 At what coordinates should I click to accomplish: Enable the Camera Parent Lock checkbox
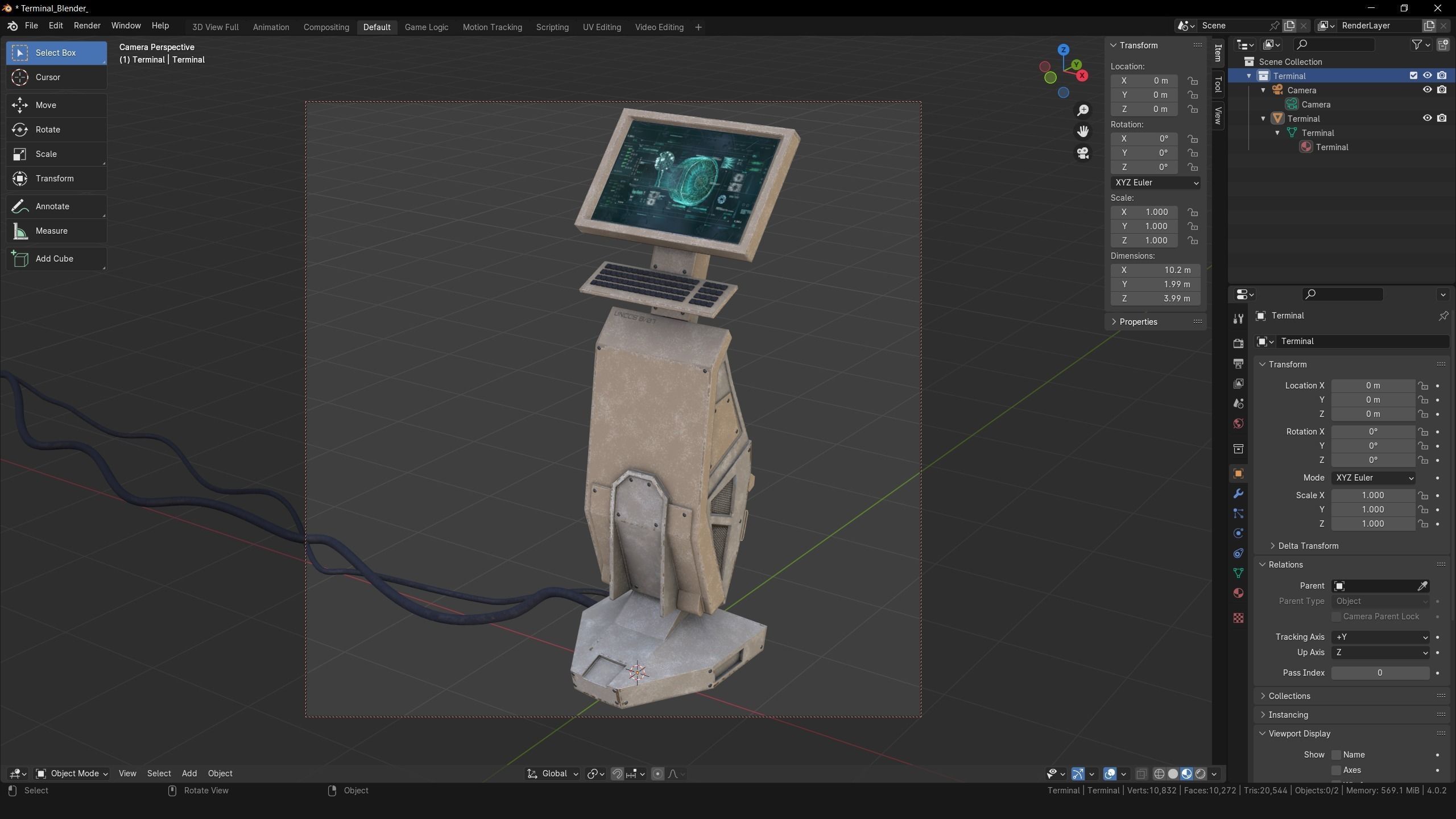(x=1336, y=617)
